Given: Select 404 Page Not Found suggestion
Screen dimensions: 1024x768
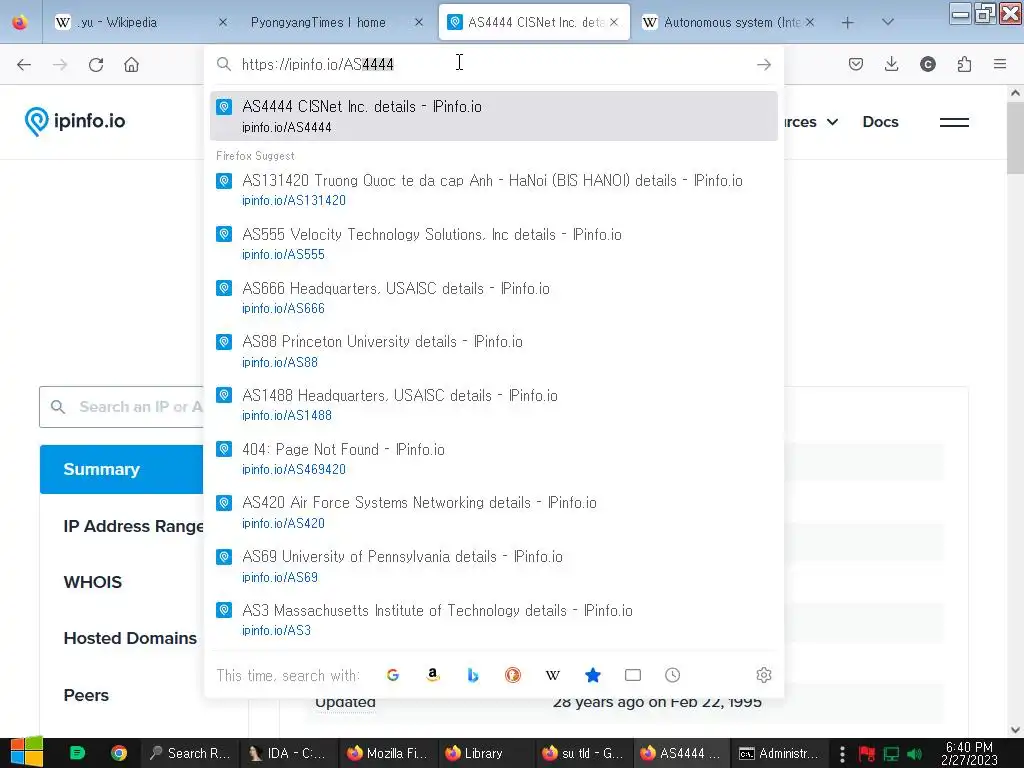Looking at the screenshot, I should [494, 459].
